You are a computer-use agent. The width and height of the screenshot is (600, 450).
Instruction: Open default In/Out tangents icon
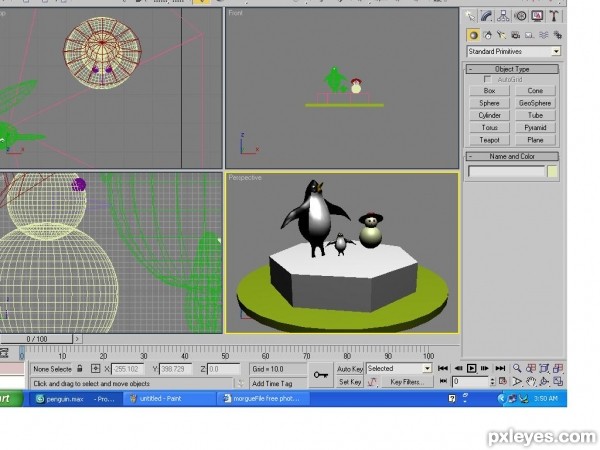372,382
